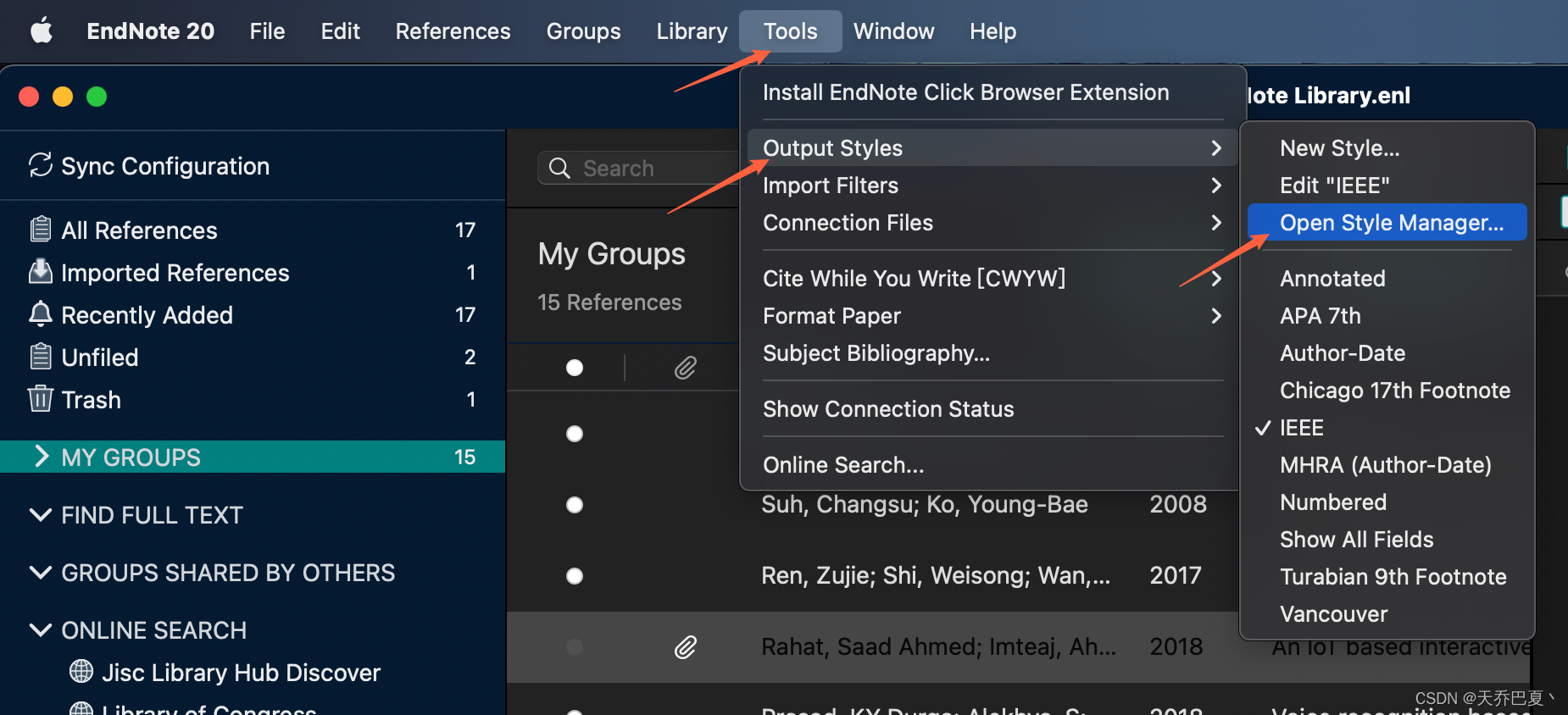Click the paperclip icon on Rahat row

point(686,647)
